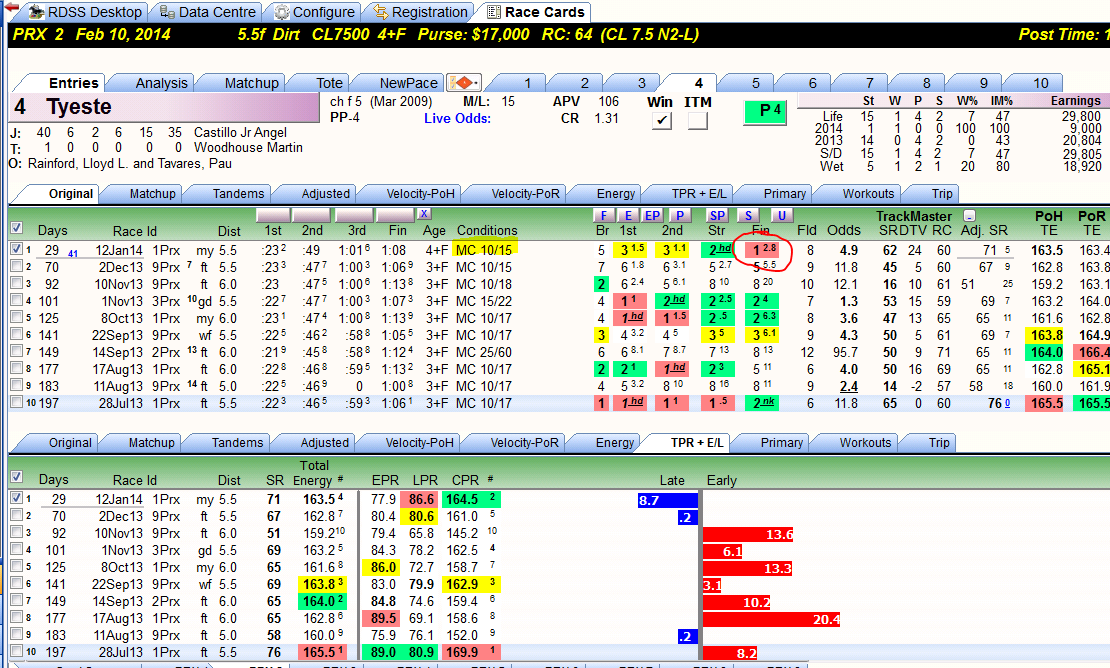
Task: Click the SP running-style filter button
Action: click(717, 216)
